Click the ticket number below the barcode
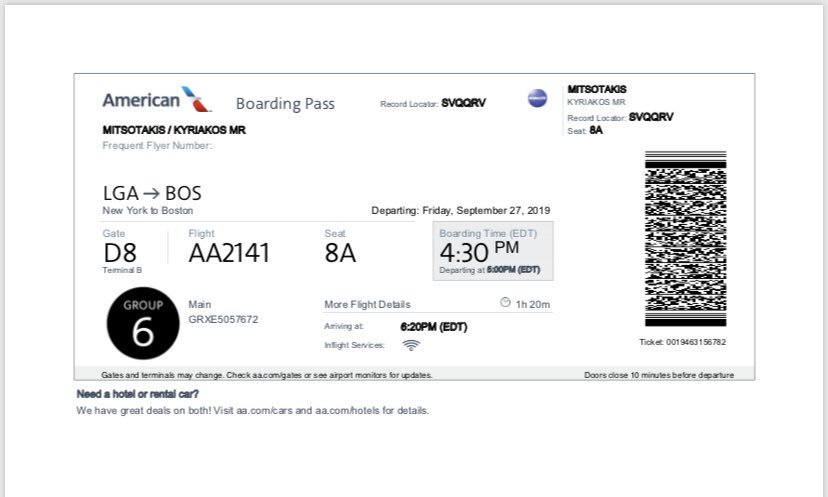The image size is (828, 497). click(x=682, y=342)
